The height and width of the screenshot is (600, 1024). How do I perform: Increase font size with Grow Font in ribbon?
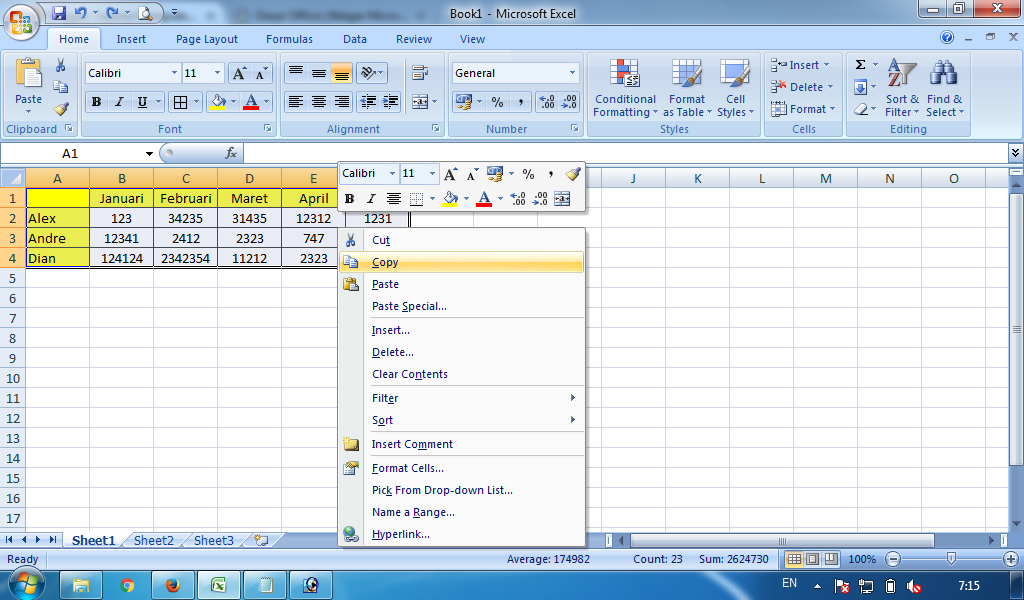click(239, 73)
